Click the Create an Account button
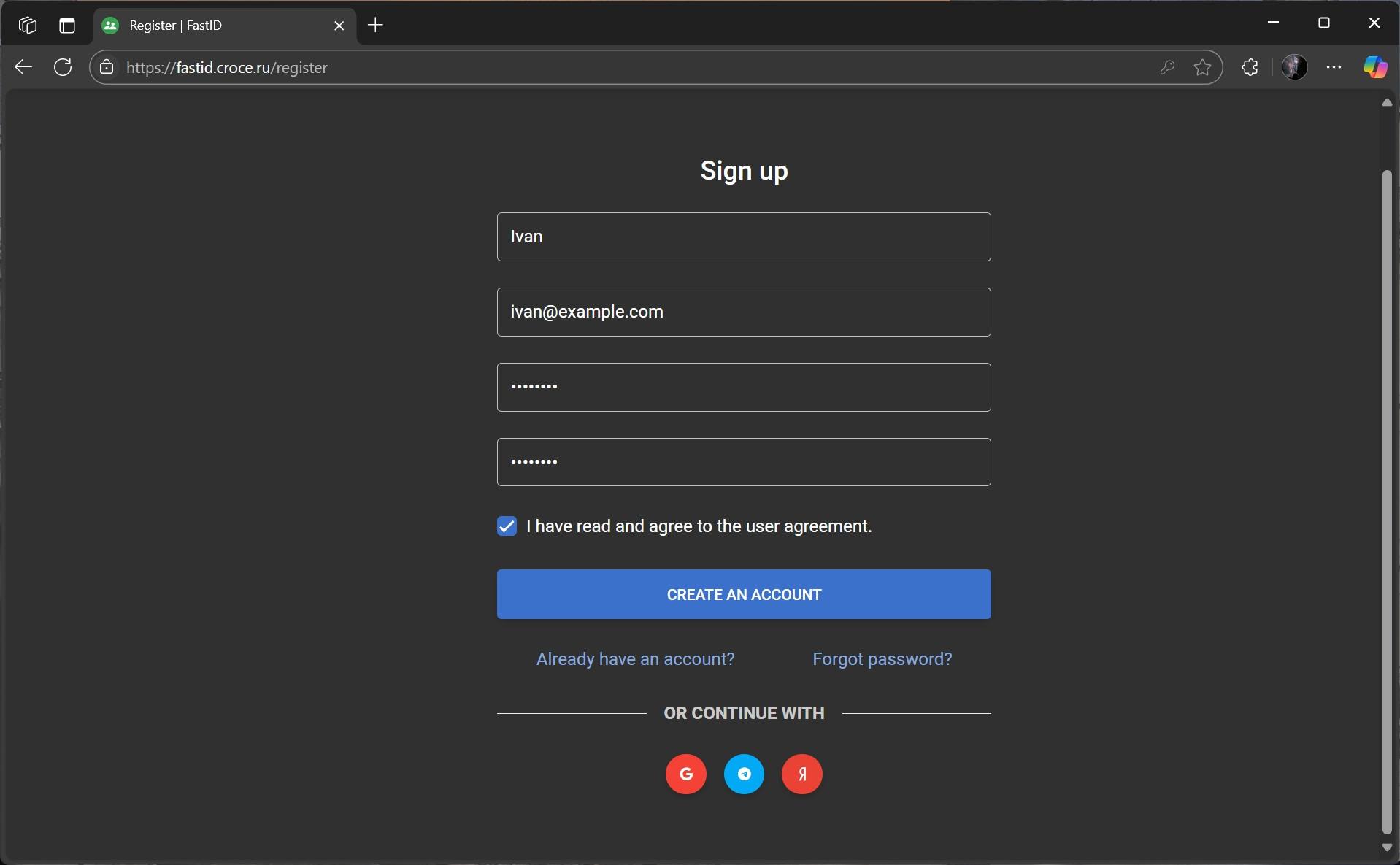1400x865 pixels. tap(744, 594)
